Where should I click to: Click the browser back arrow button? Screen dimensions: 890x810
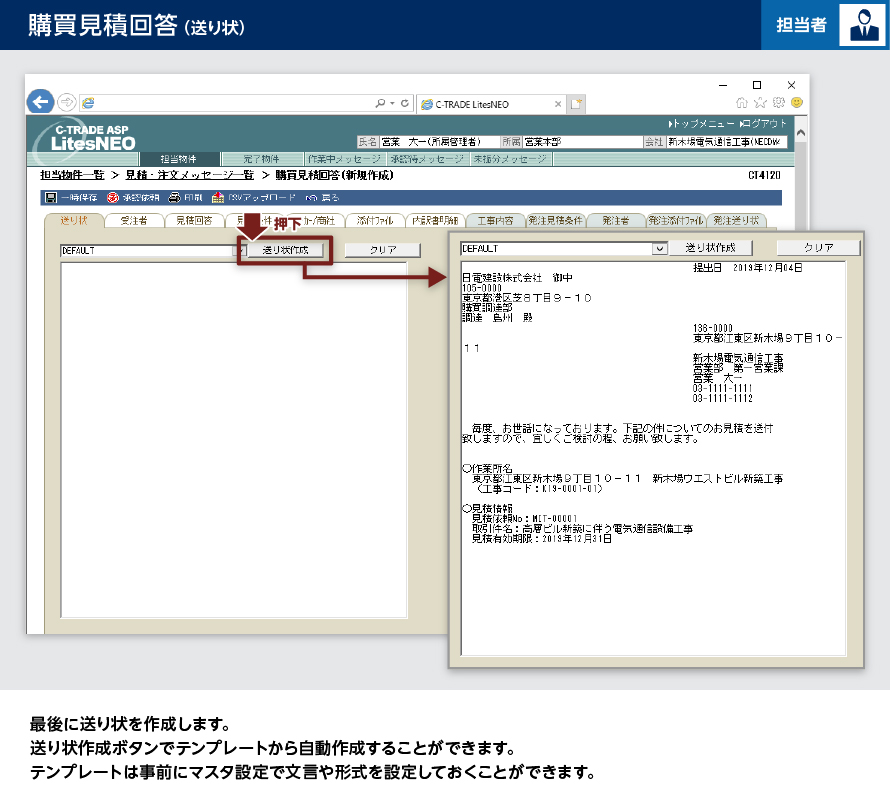click(x=40, y=102)
